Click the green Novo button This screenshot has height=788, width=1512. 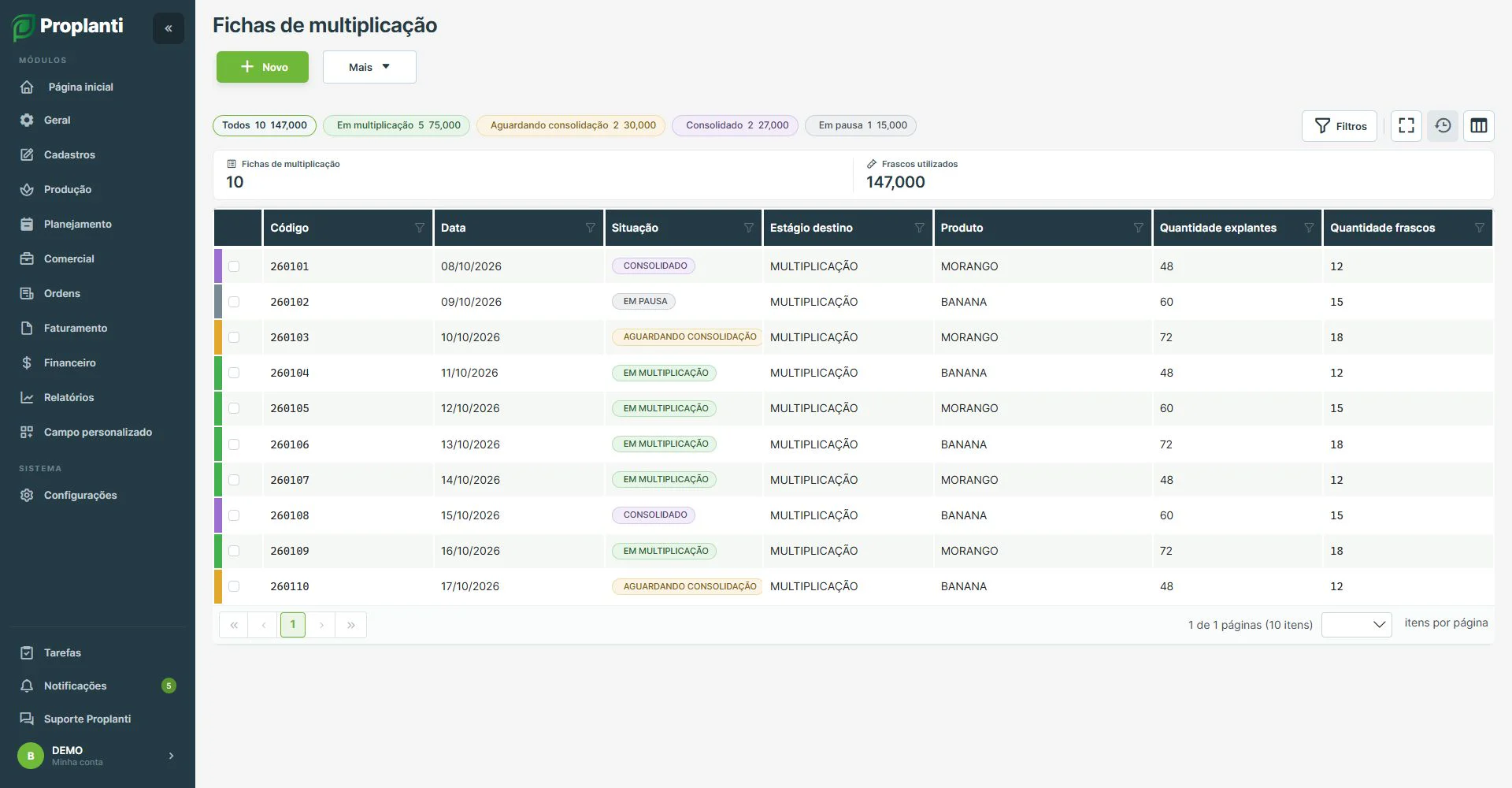coord(262,67)
